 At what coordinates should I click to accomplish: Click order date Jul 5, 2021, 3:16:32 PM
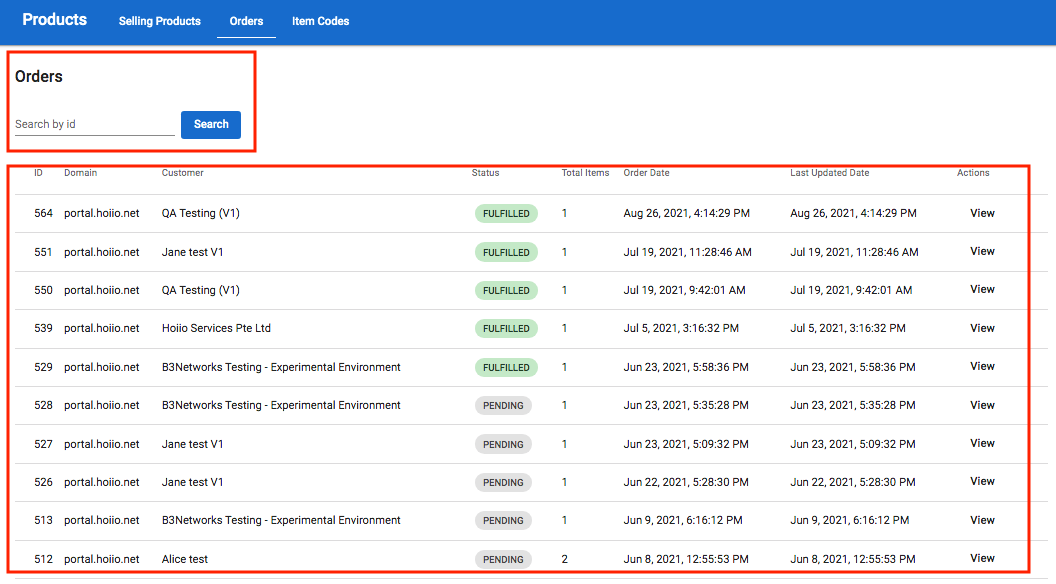coord(681,328)
